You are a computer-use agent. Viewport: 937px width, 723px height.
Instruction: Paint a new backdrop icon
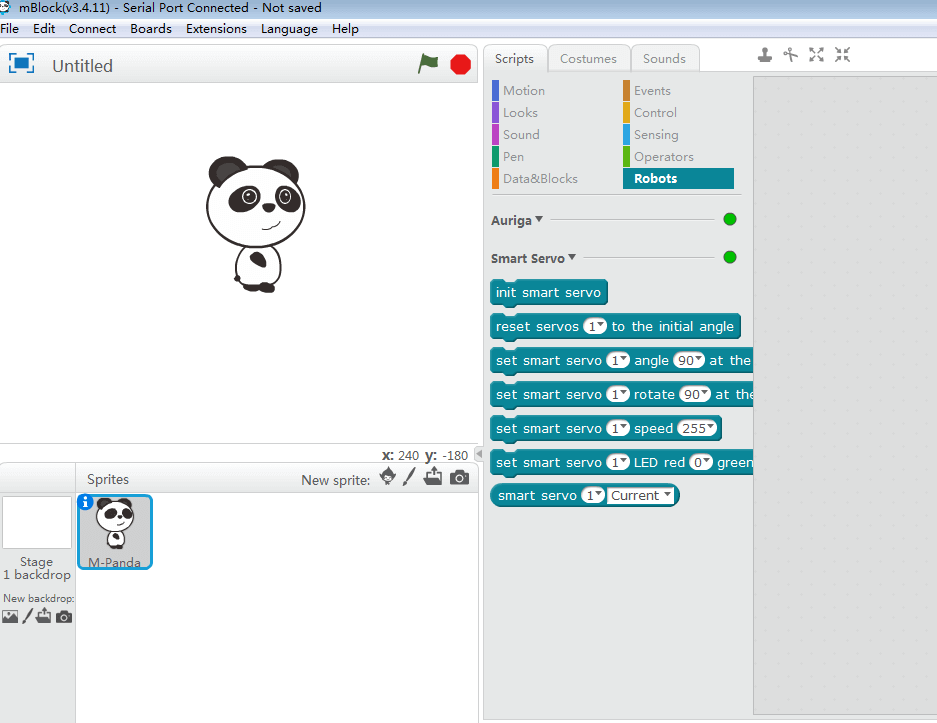tap(27, 616)
